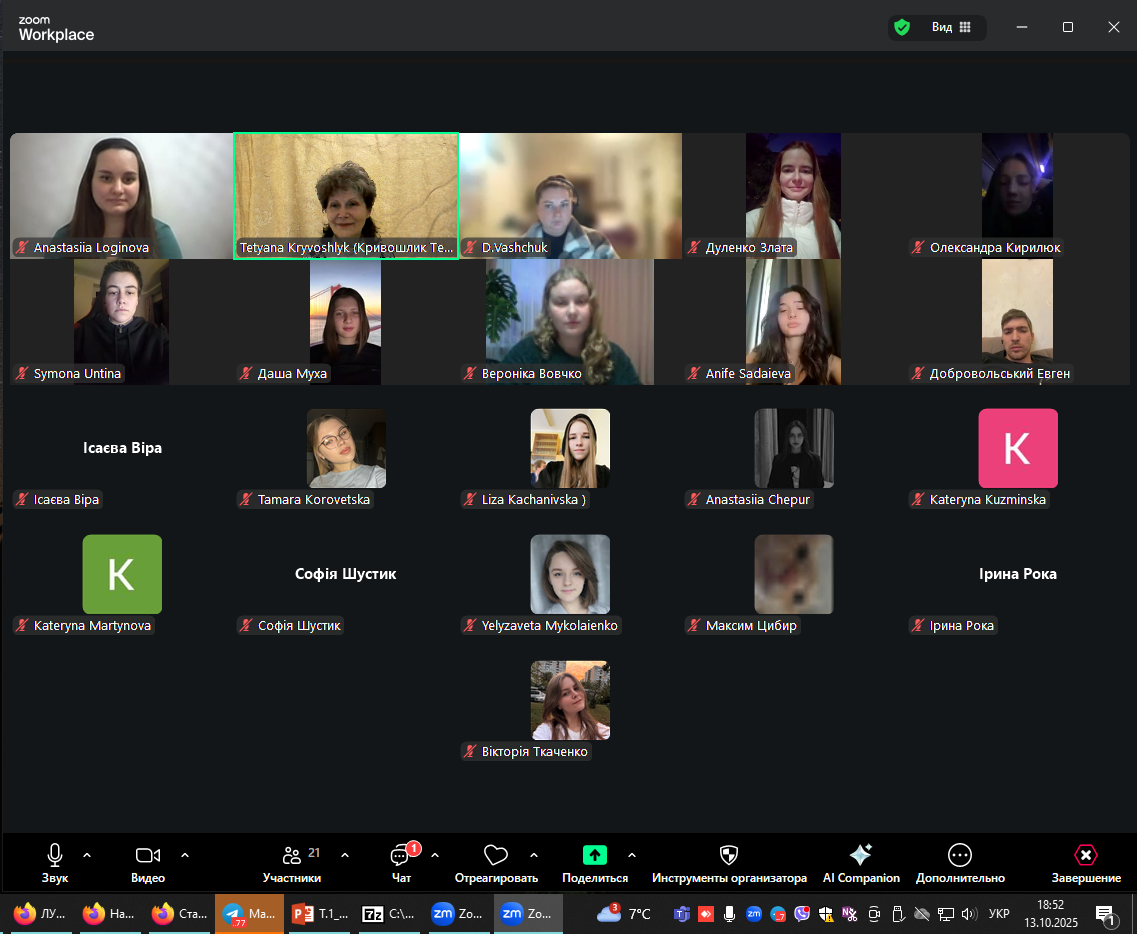1137x934 pixels.
Task: Expand audio options arrow next to Звук
Action: click(x=86, y=855)
